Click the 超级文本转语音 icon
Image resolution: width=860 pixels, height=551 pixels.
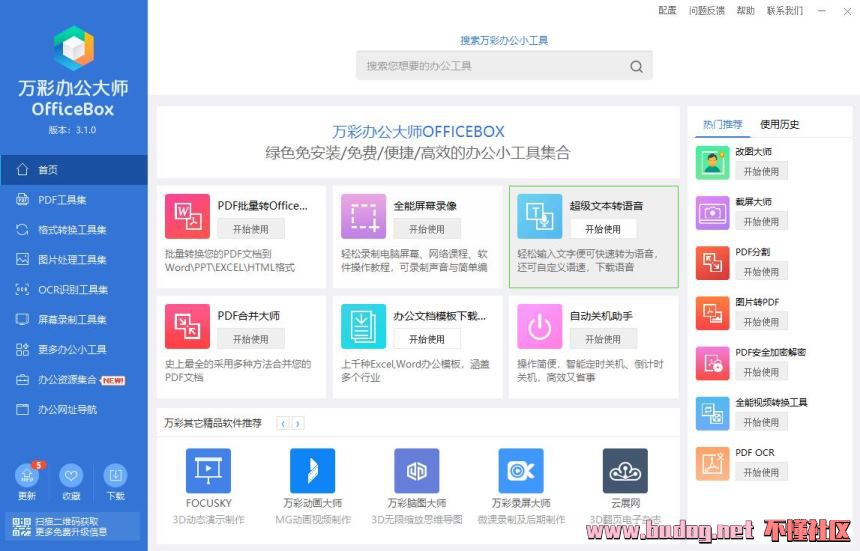(540, 216)
